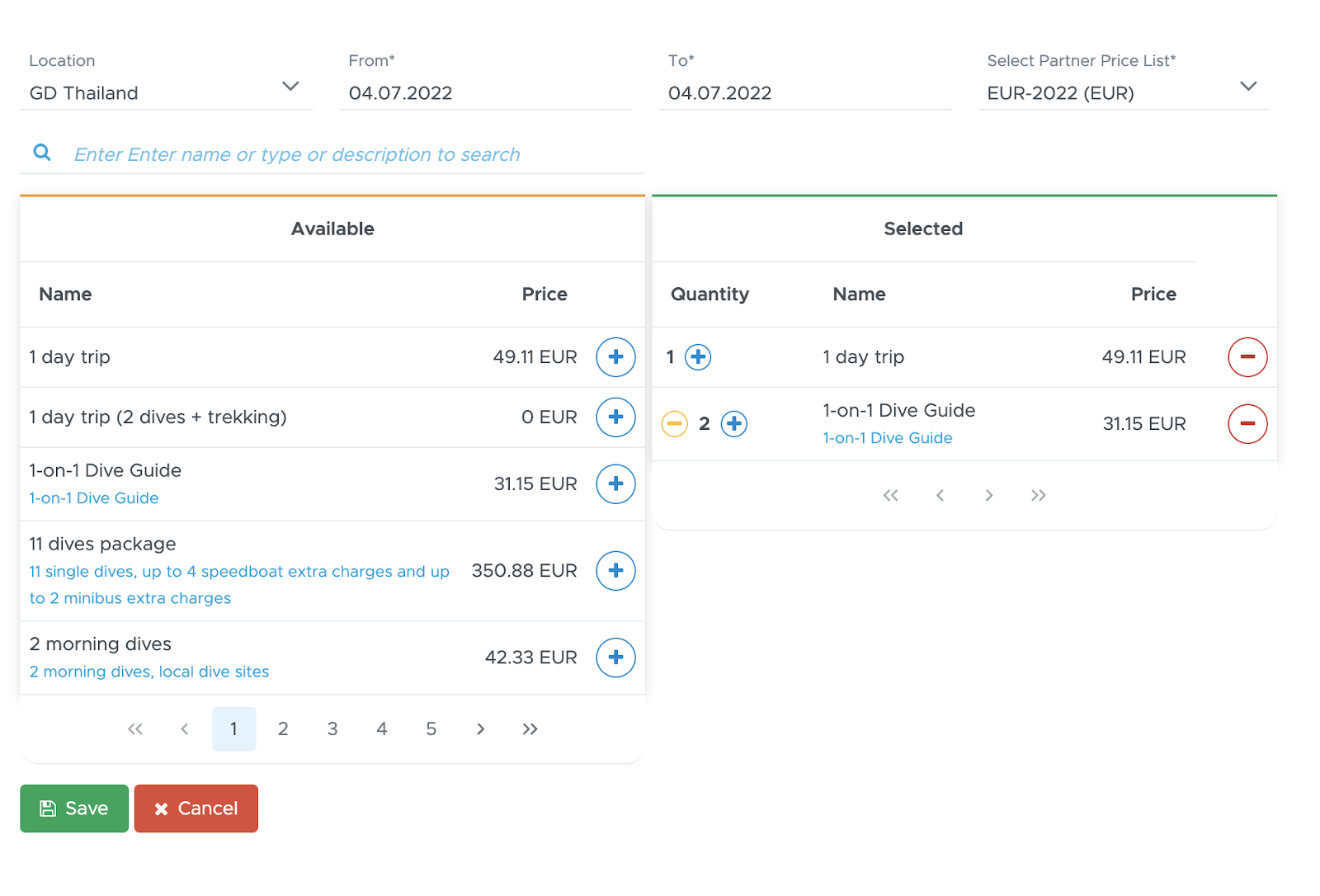Screen dimensions: 1320x896
Task: Save the selected items
Action: (x=74, y=809)
